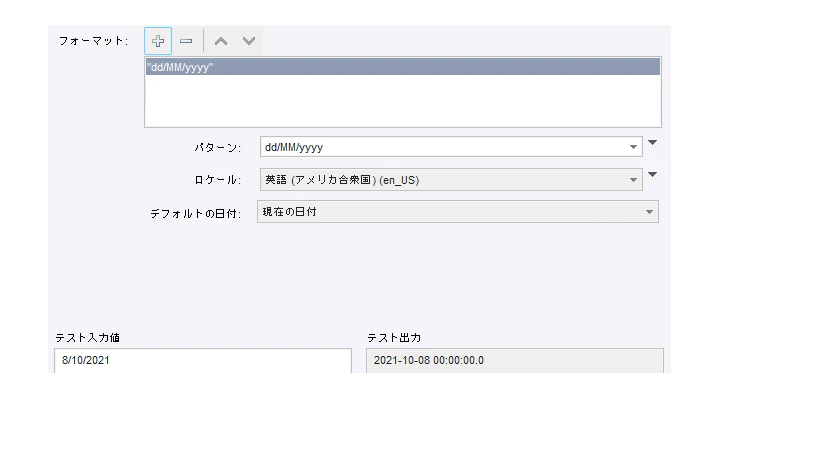The width and height of the screenshot is (819, 460).
Task: Click the テスト入力値 field with 8/10/2021
Action: click(x=203, y=361)
